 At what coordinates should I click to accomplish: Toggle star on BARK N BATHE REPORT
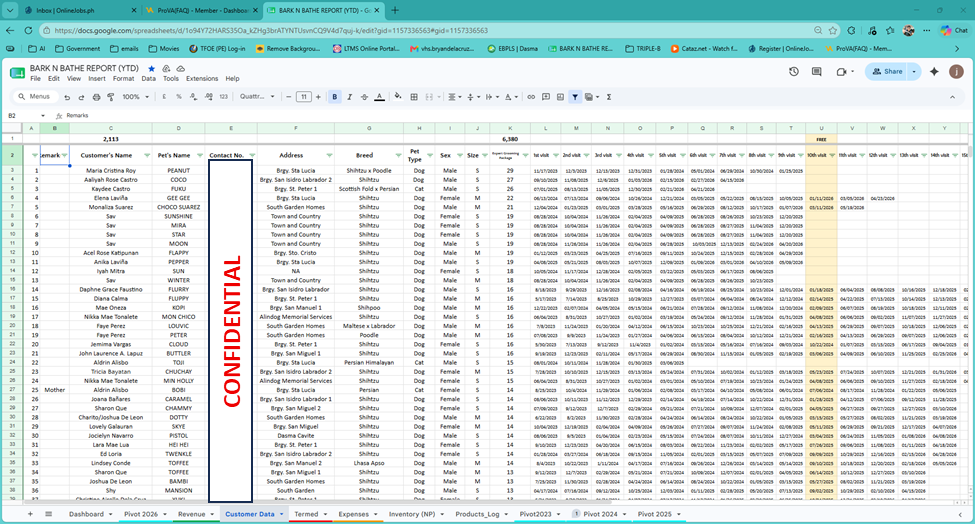pyautogui.click(x=151, y=68)
